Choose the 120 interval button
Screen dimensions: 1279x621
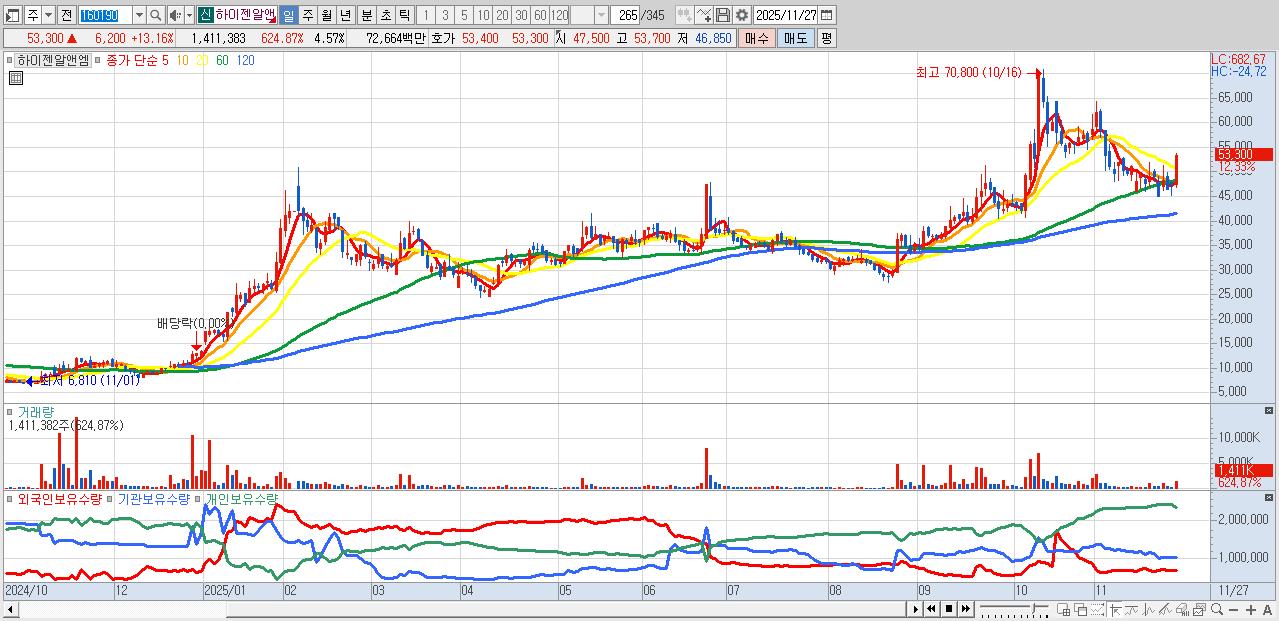(x=559, y=15)
